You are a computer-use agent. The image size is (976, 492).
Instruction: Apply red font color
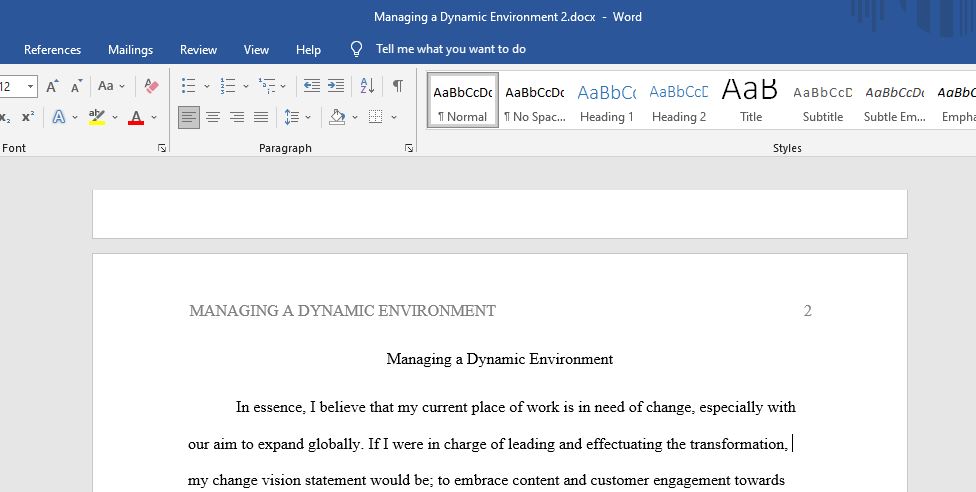coord(136,117)
